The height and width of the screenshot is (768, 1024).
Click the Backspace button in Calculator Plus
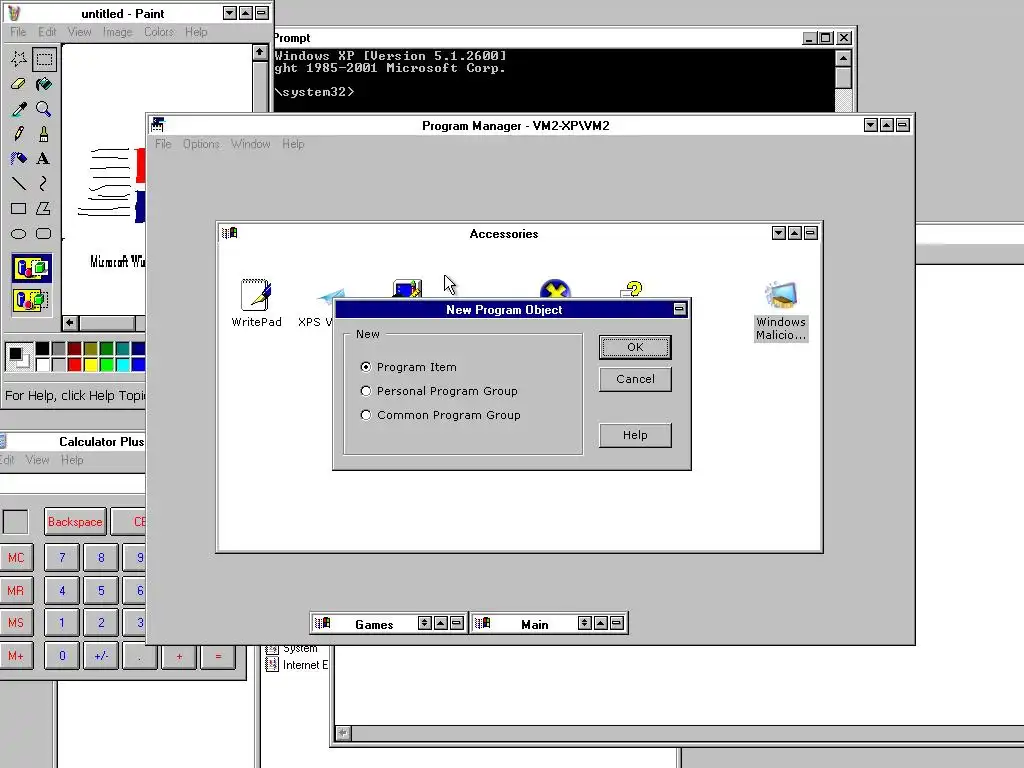coord(75,522)
